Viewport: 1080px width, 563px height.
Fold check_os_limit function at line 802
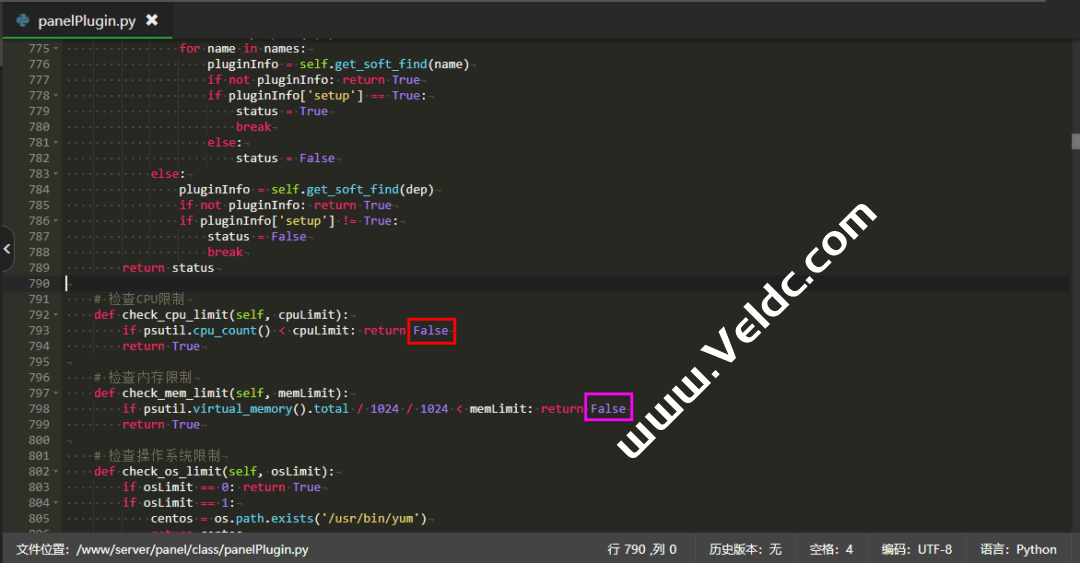coord(56,471)
